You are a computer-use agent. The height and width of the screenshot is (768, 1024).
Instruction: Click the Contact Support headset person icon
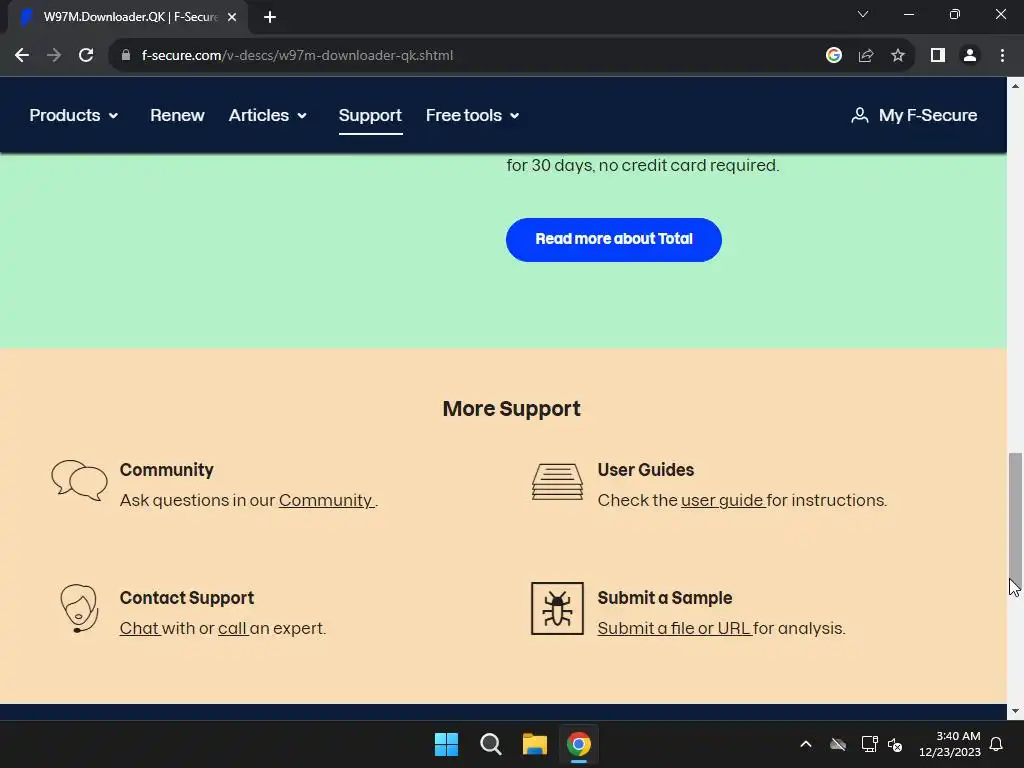pos(79,609)
